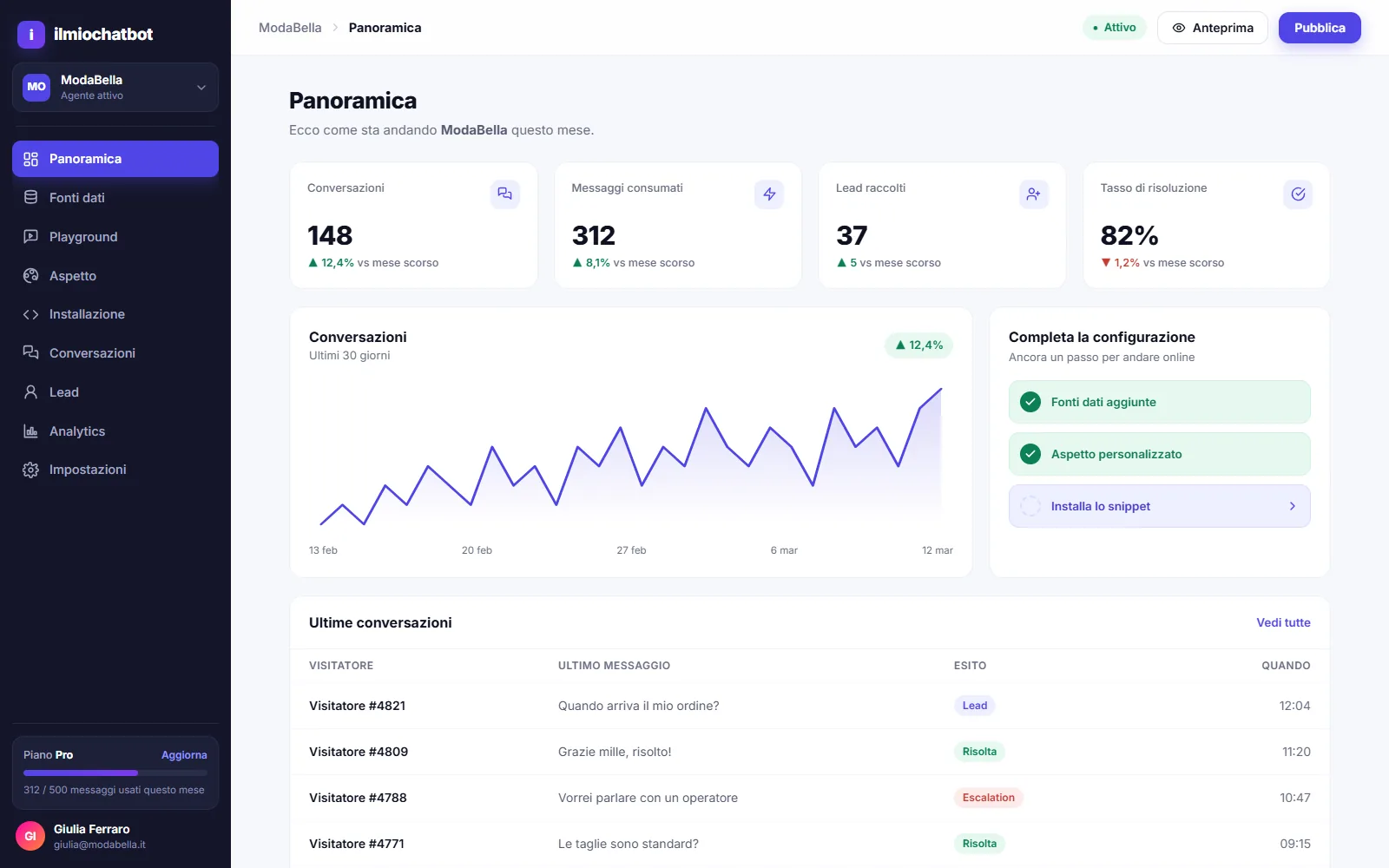Click the Panoramica grid icon

coord(31,159)
